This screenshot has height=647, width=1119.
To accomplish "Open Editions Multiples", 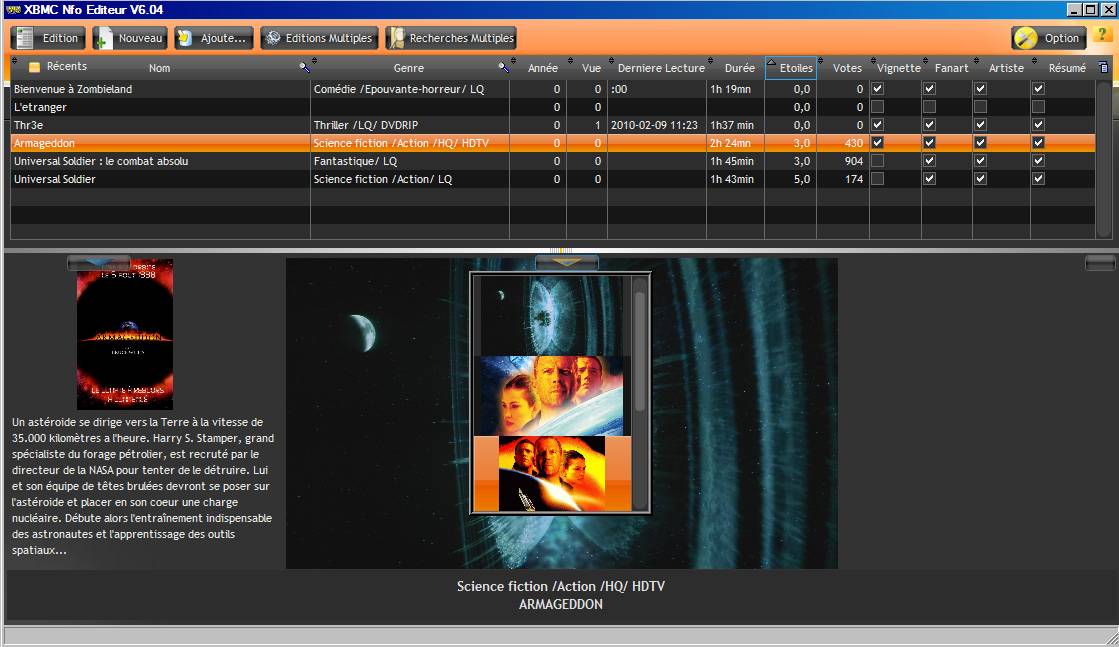I will click(x=319, y=38).
